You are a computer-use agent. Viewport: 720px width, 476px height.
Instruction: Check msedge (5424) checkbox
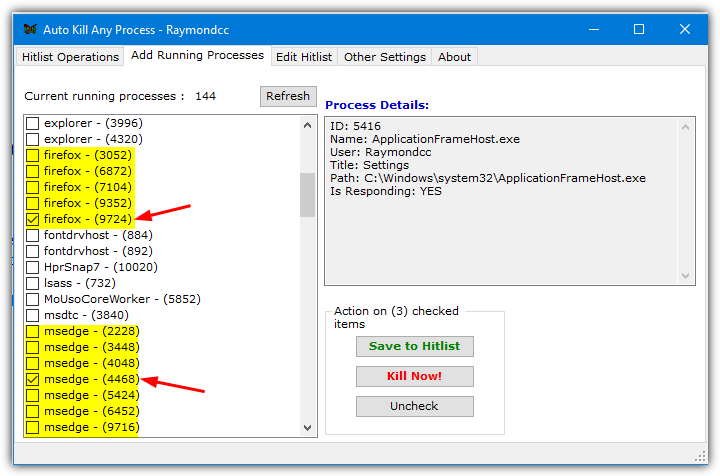point(33,395)
